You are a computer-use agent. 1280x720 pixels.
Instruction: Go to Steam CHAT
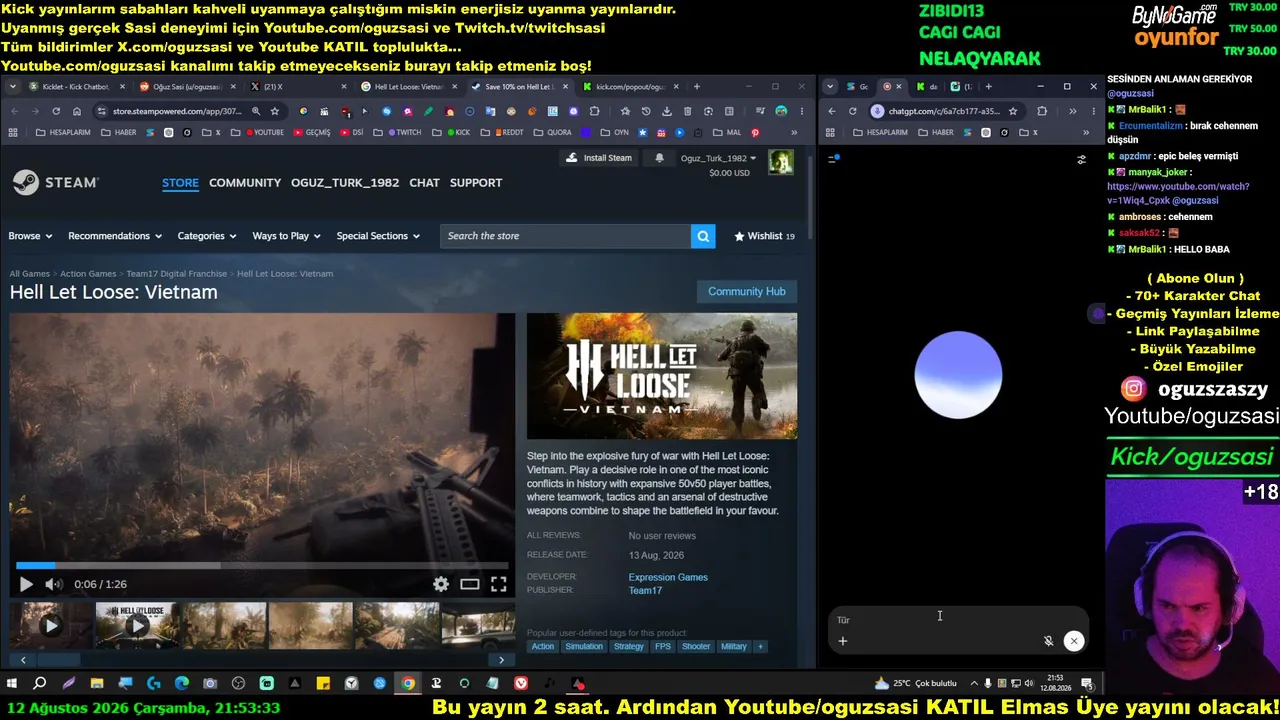(424, 183)
